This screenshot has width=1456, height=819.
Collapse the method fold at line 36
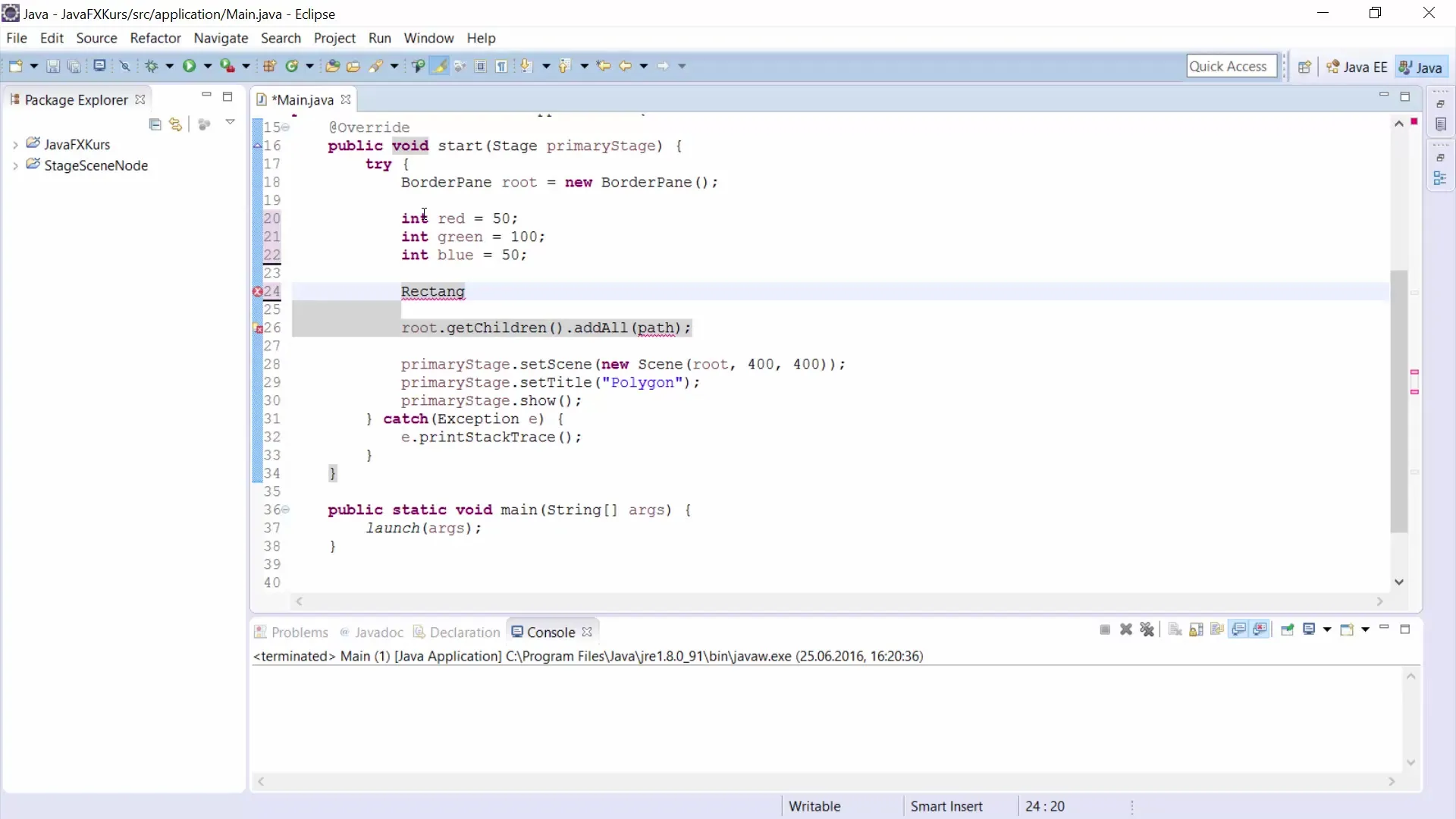286,510
